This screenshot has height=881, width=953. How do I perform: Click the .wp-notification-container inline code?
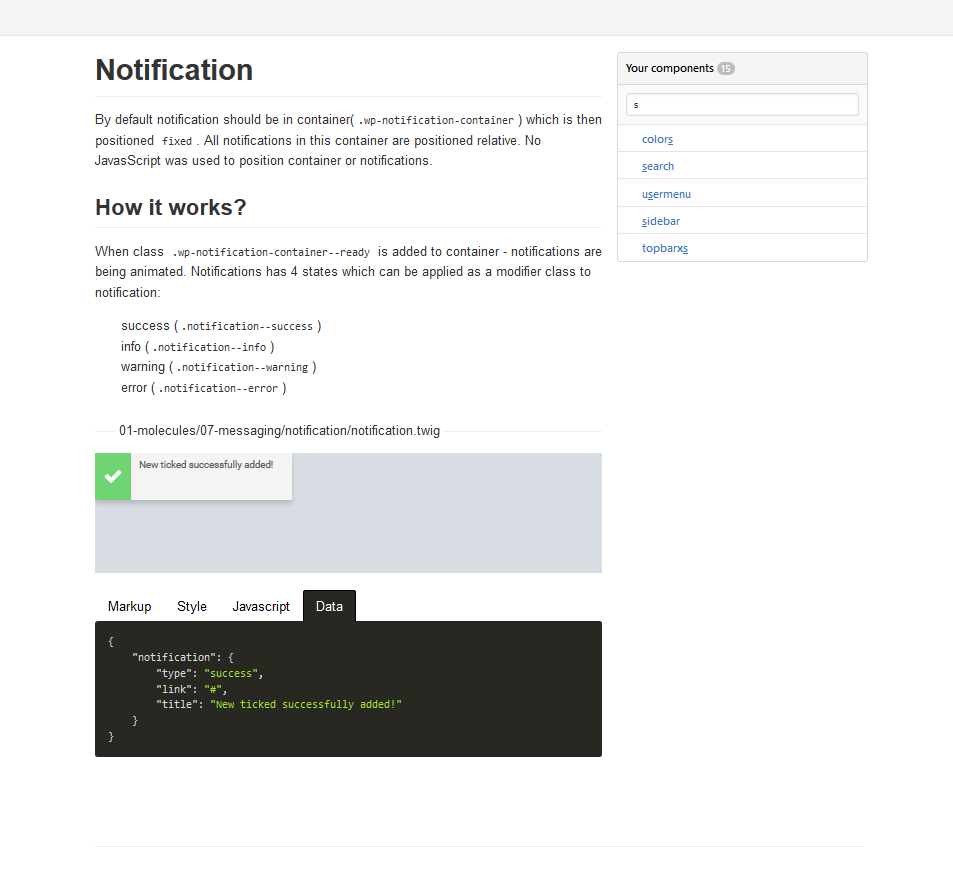tap(436, 120)
